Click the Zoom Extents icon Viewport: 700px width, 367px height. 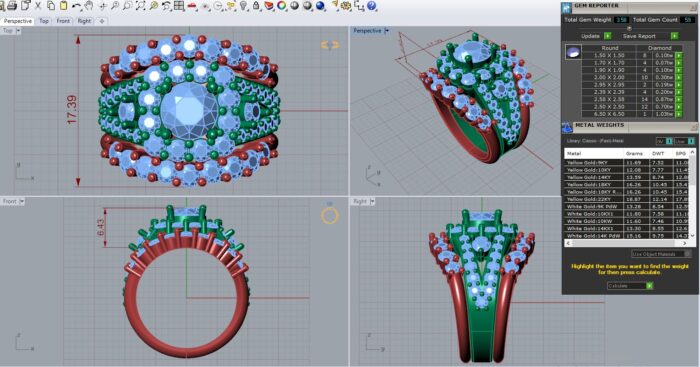pos(140,6)
